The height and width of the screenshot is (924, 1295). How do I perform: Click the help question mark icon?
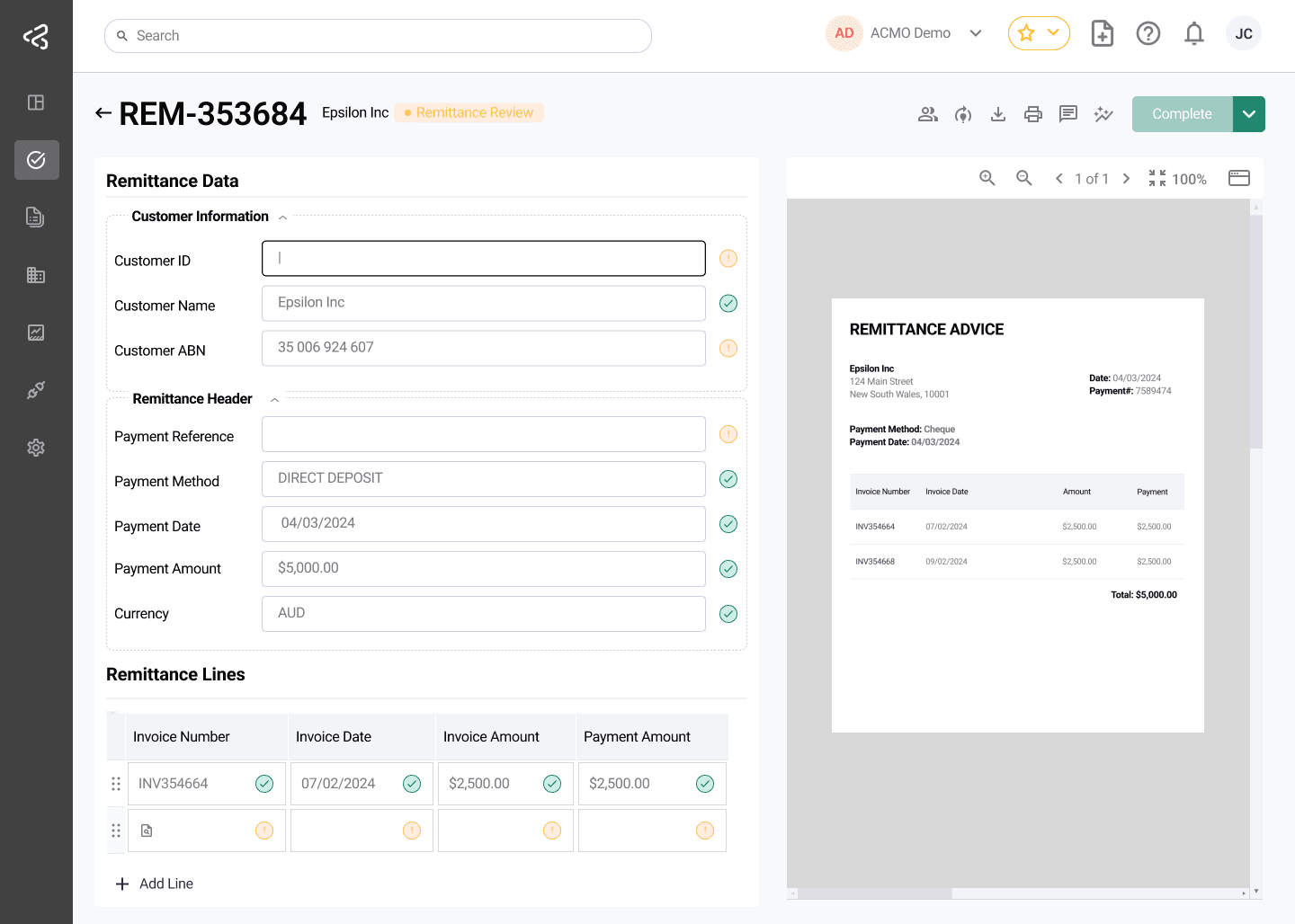1148,34
